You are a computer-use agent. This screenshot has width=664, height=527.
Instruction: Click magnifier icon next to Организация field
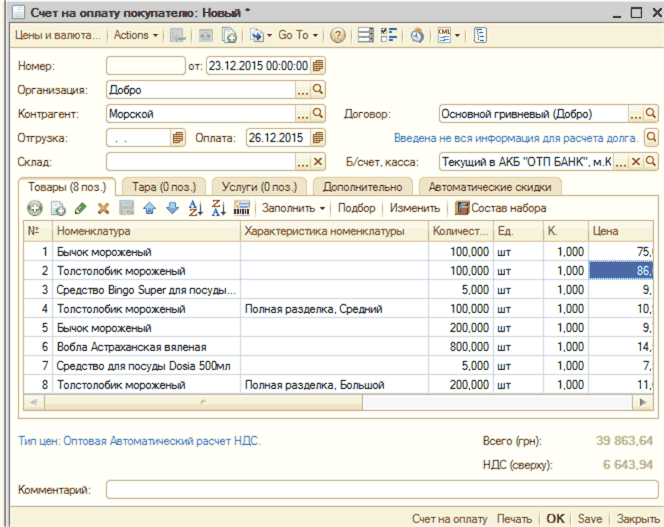click(319, 90)
